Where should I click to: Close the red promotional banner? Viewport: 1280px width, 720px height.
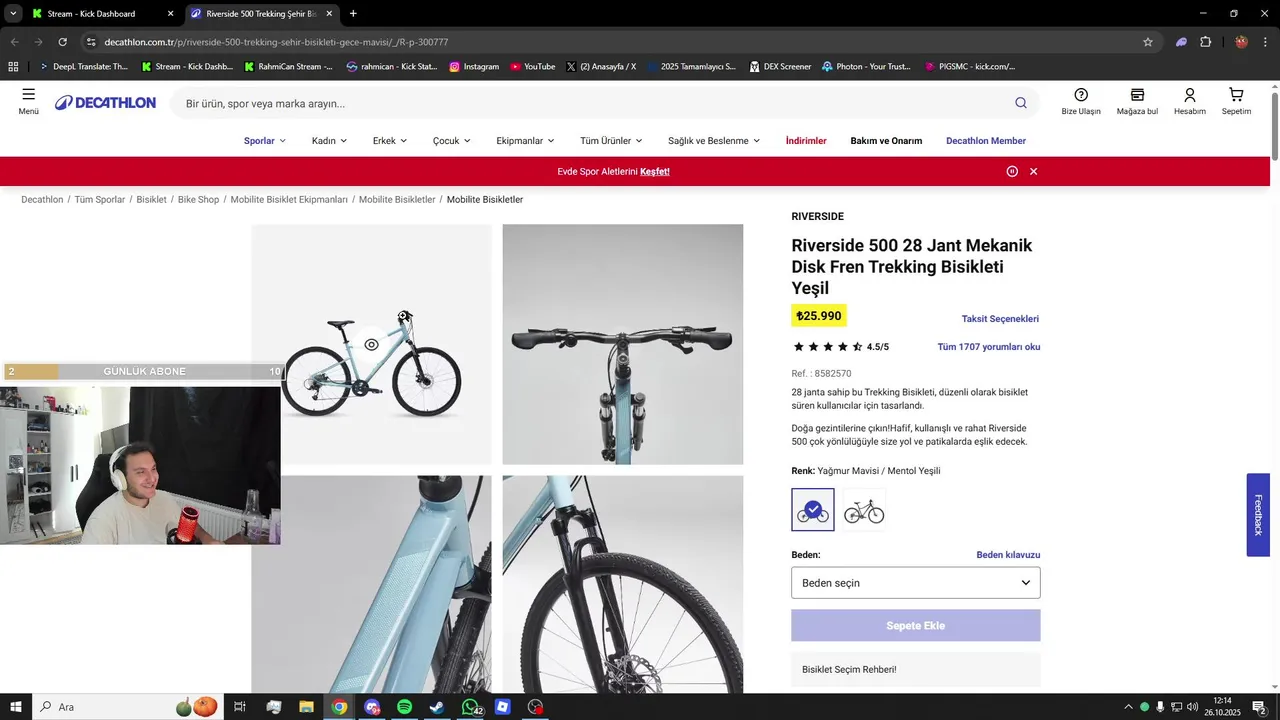pos(1033,171)
